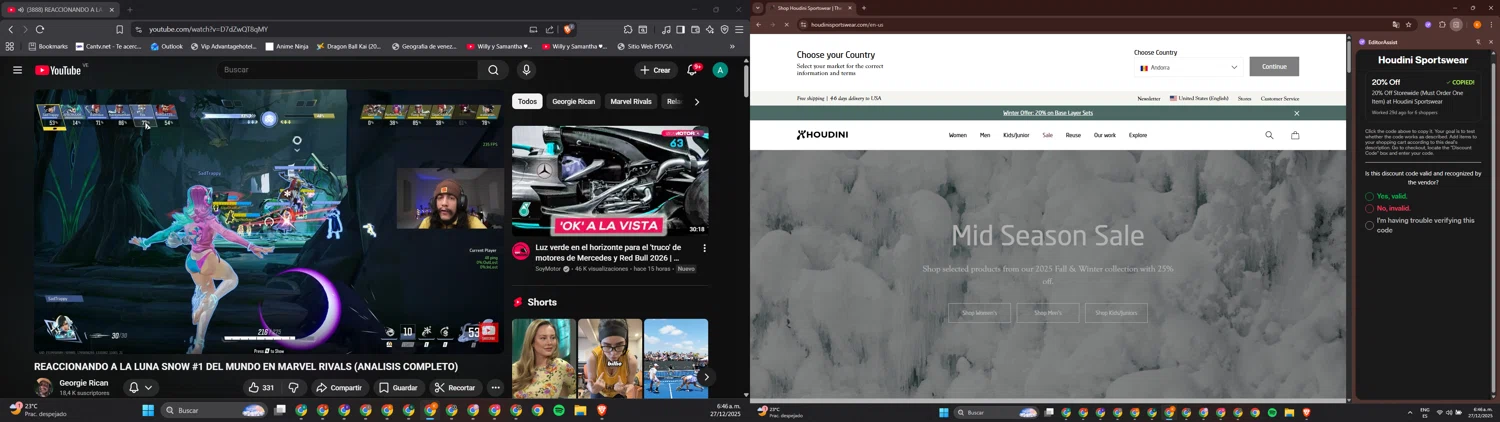Image resolution: width=1500 pixels, height=422 pixels.
Task: Click the YouTube 'Buscar' search input
Action: tap(348, 70)
